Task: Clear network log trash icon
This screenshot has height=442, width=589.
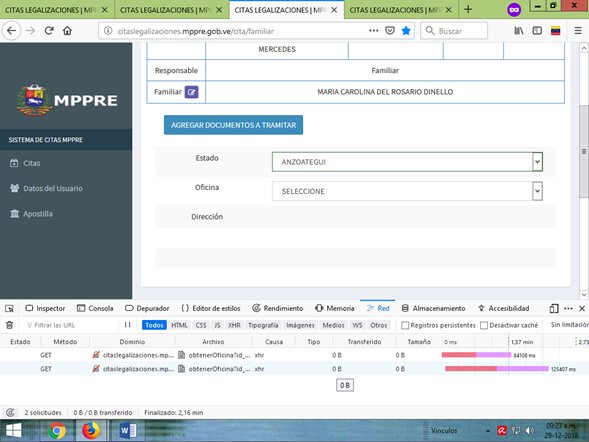Action: pos(9,325)
